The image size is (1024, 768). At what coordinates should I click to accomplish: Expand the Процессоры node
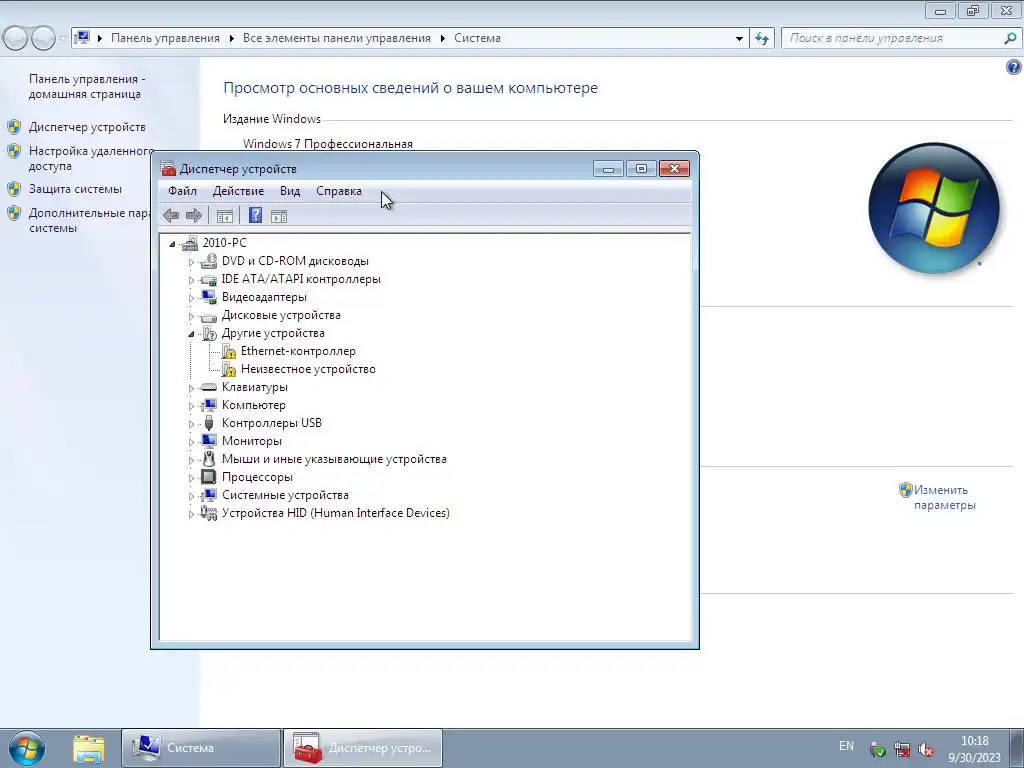(x=191, y=478)
